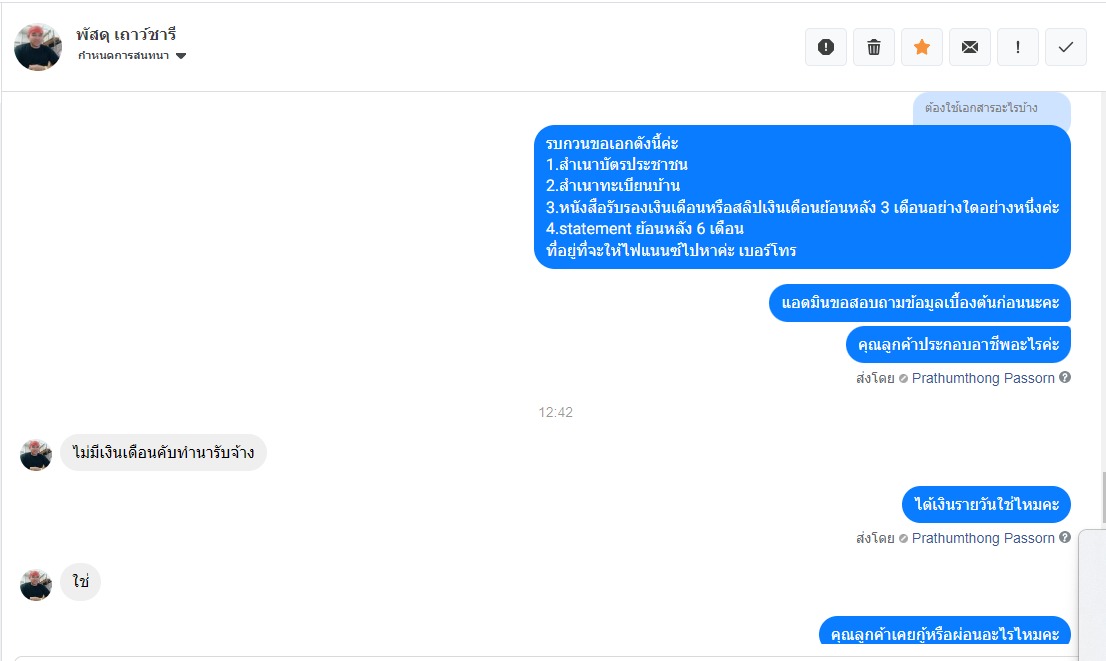Toggle the orange star follow-up flag

[x=922, y=47]
